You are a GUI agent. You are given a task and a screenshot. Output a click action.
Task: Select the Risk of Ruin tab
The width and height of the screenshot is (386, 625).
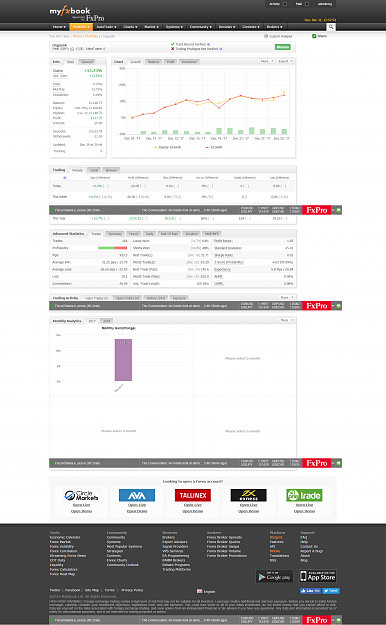click(169, 234)
